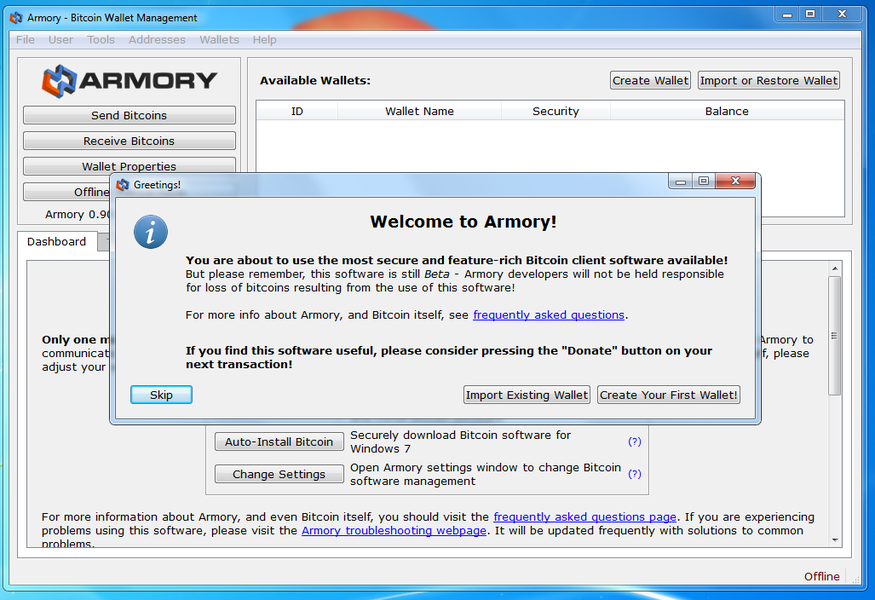Click Import or Restore Wallet button

(x=768, y=80)
